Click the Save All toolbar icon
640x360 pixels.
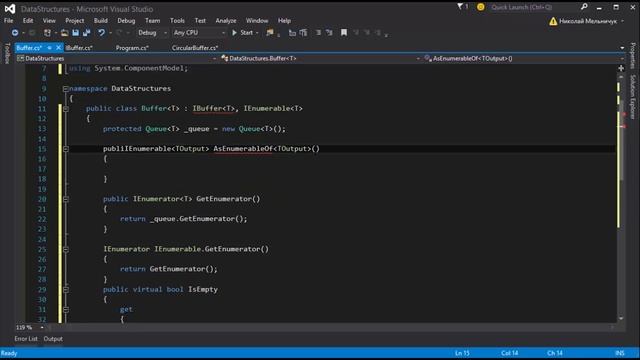87,33
